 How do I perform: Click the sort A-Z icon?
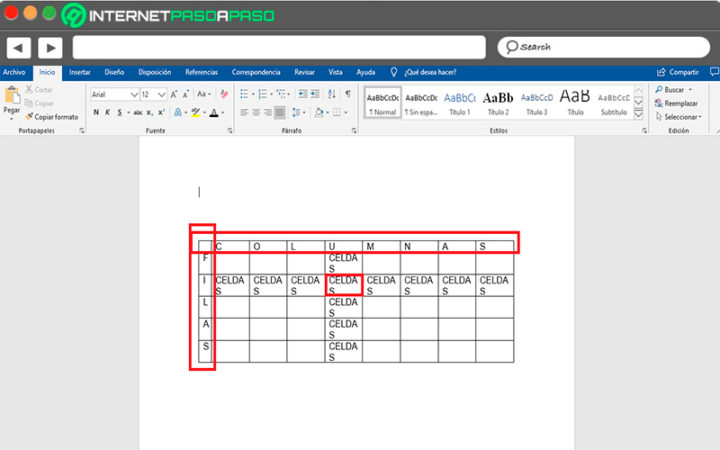click(x=332, y=94)
